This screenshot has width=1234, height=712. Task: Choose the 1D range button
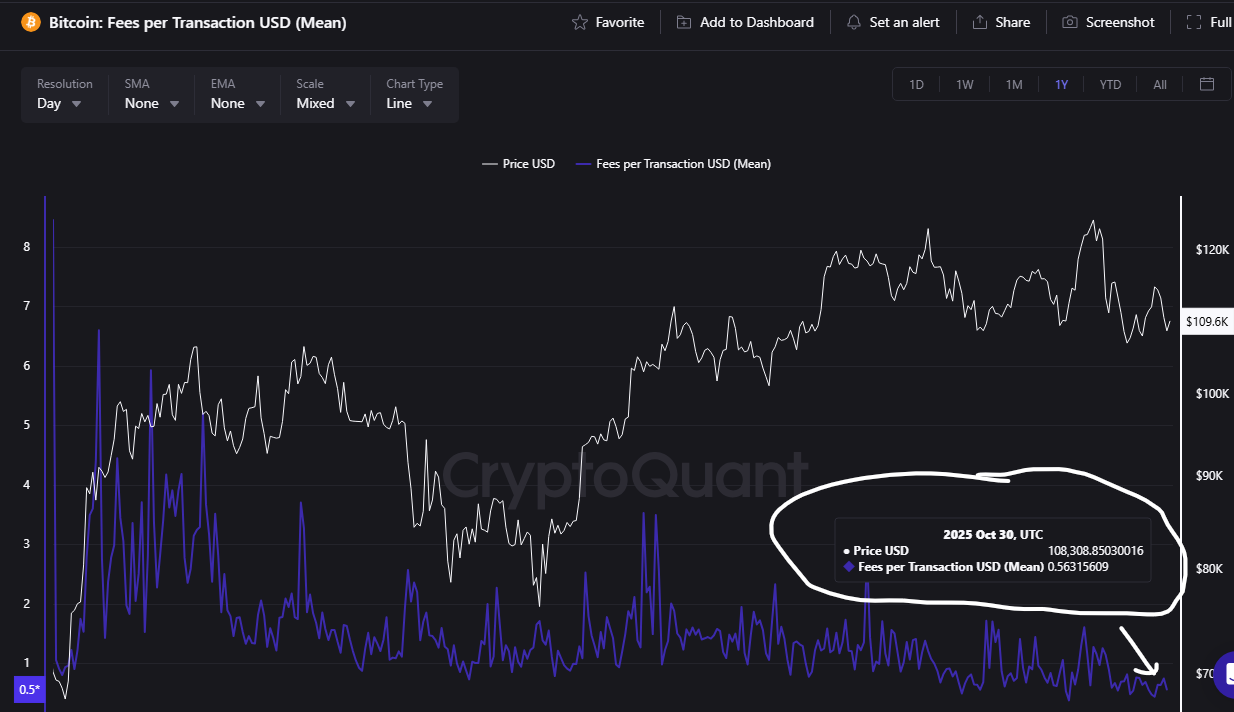(x=916, y=84)
